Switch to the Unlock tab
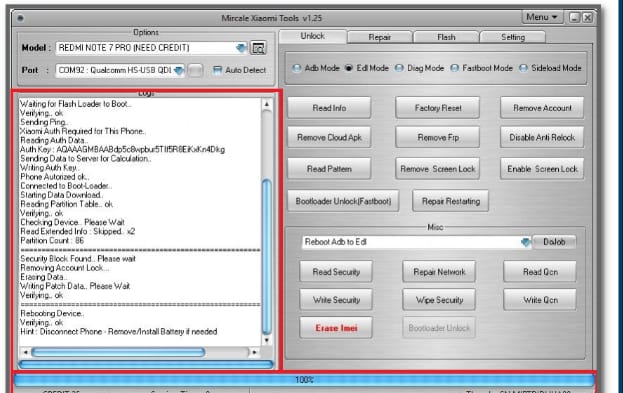 (313, 36)
